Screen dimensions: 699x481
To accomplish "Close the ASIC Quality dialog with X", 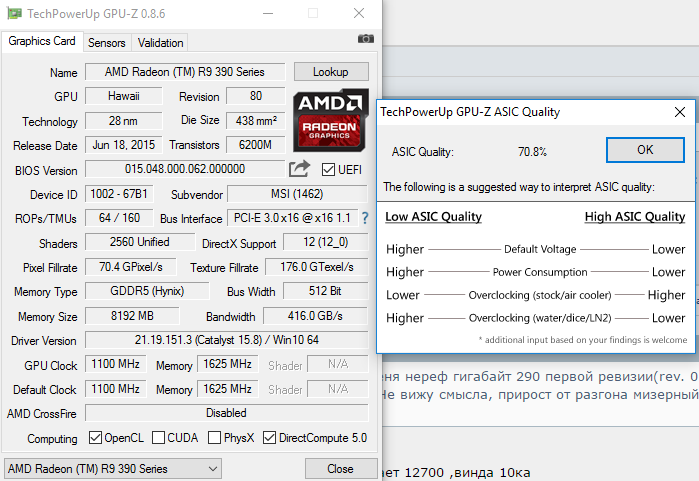I will (x=680, y=112).
